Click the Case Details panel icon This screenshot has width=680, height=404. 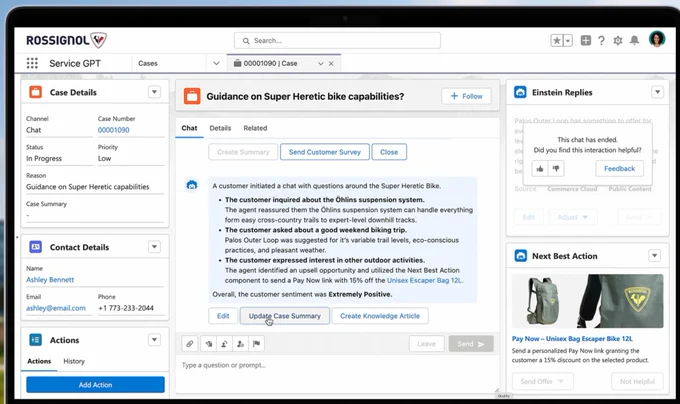pos(36,92)
